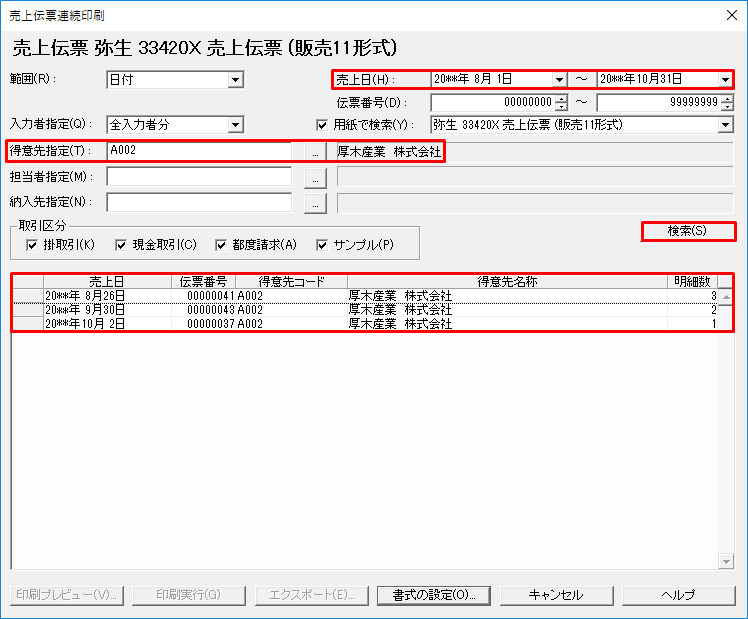Image resolution: width=748 pixels, height=619 pixels.
Task: Click the list scrollbar down arrow
Action: (726, 562)
